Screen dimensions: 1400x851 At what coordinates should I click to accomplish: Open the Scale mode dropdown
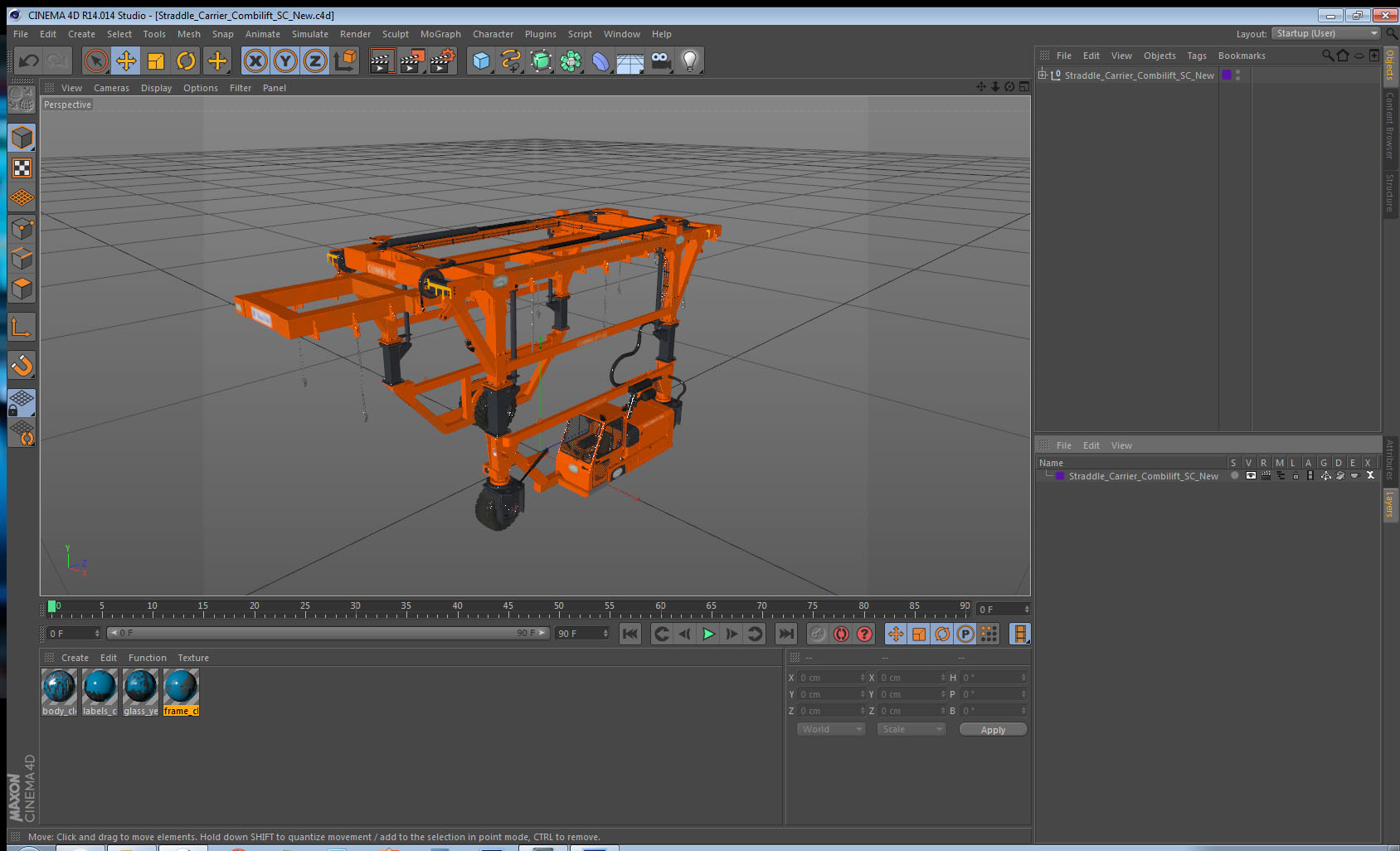coord(911,729)
